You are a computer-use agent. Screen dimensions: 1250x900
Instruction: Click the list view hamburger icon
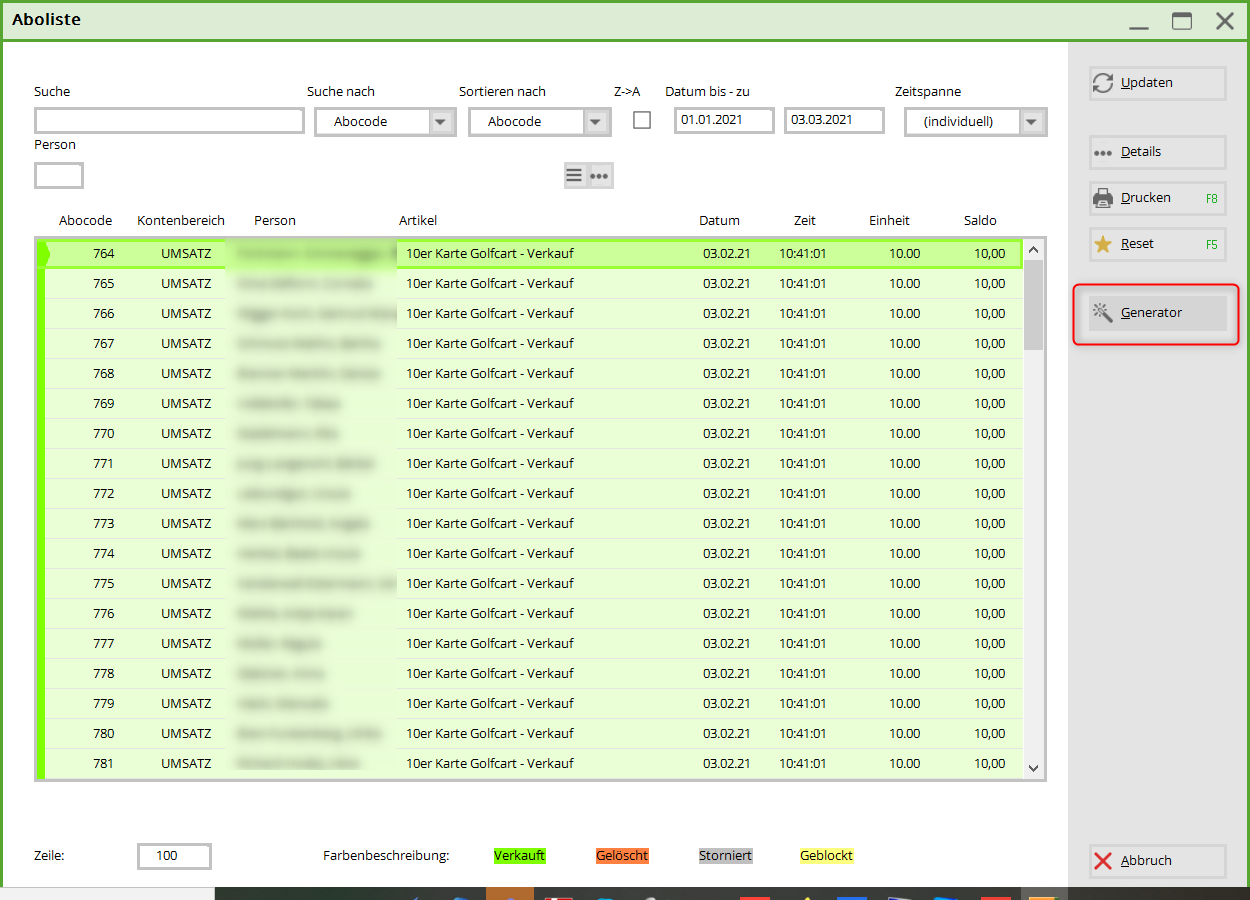click(574, 176)
